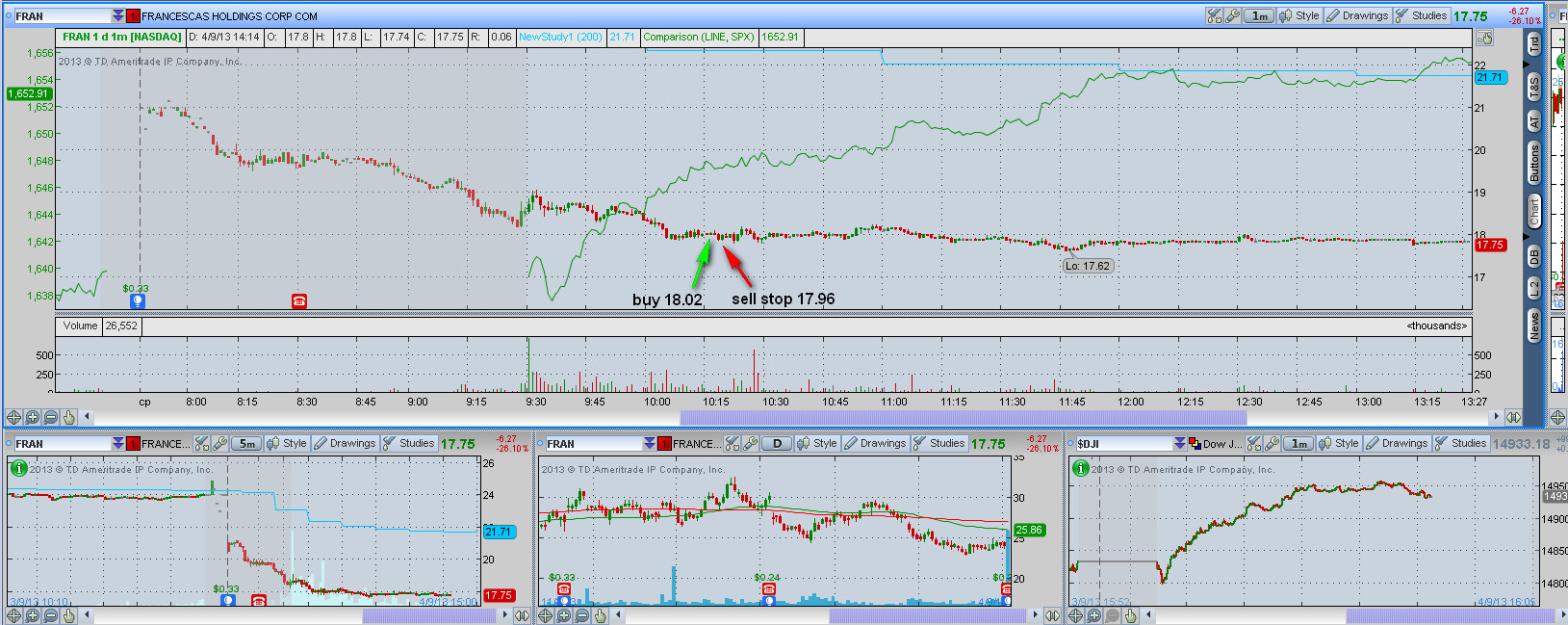Toggle the Trd side panel

pos(1534,44)
